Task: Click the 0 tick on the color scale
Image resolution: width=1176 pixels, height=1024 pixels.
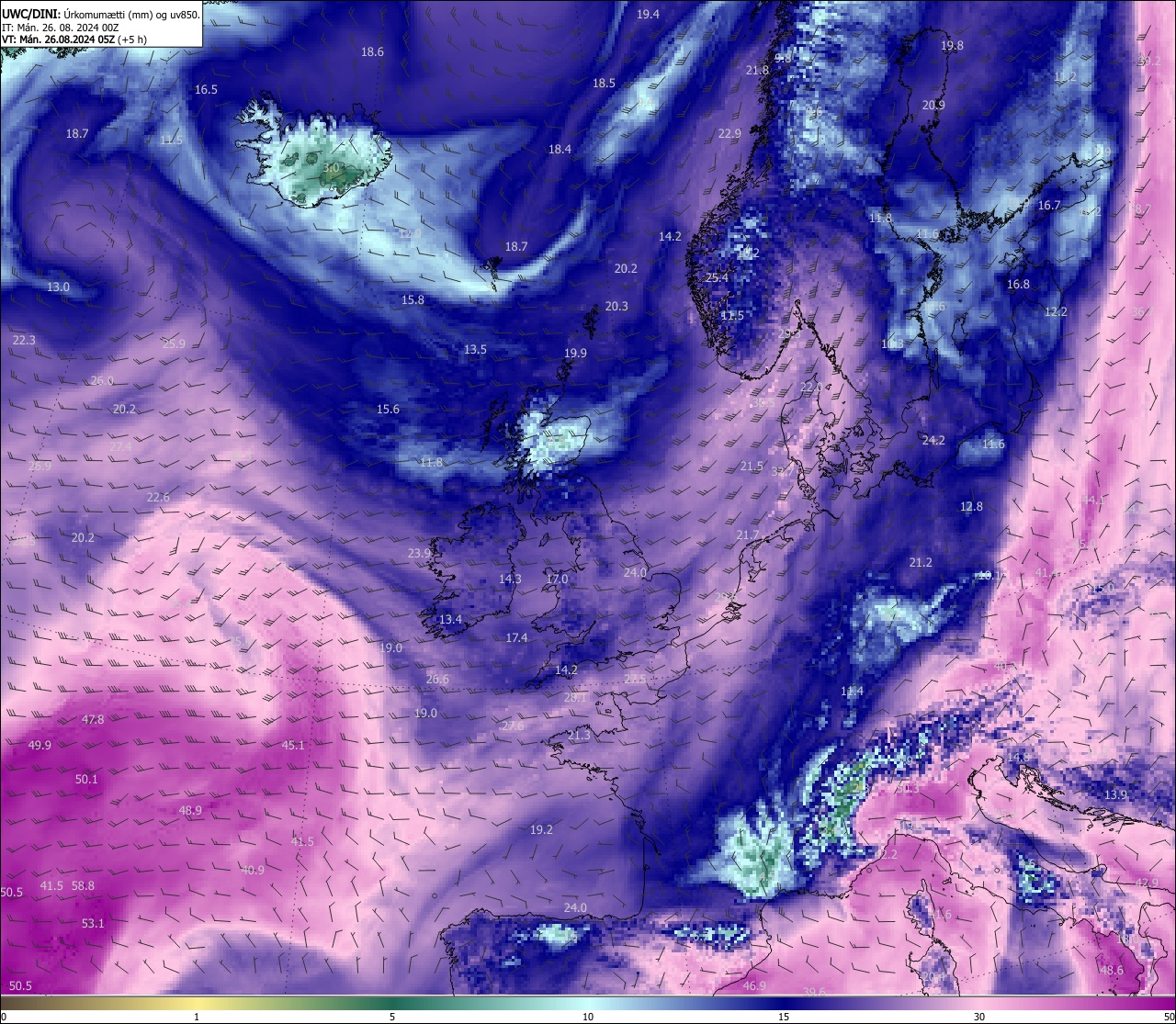Action: [4, 1017]
